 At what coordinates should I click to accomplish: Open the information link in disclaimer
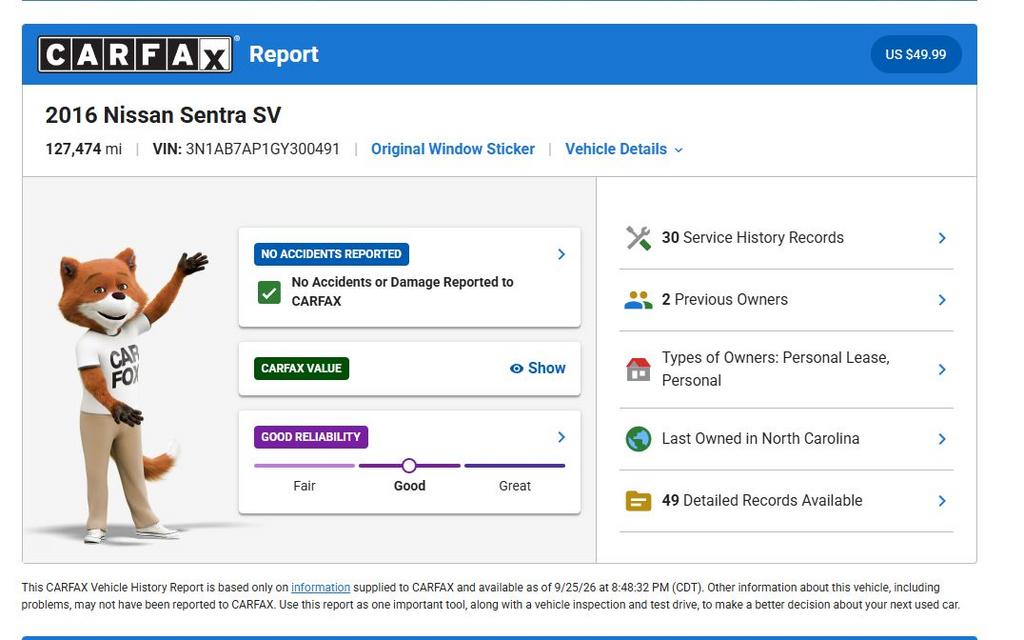point(320,588)
